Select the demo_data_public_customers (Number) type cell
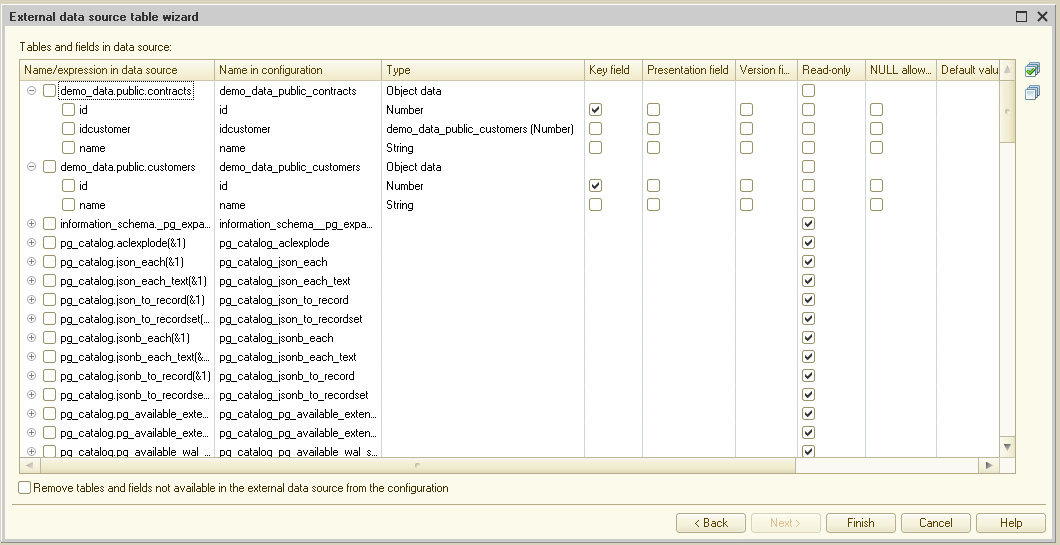This screenshot has height=545, width=1060. pos(480,129)
